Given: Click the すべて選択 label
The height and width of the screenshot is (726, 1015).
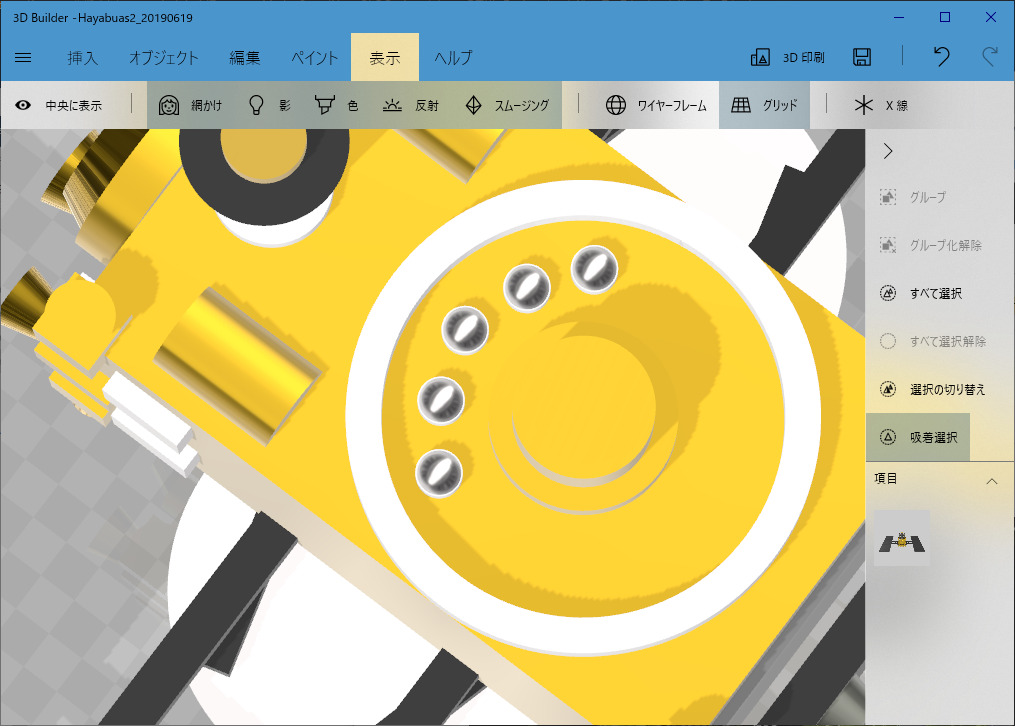Looking at the screenshot, I should tap(936, 294).
